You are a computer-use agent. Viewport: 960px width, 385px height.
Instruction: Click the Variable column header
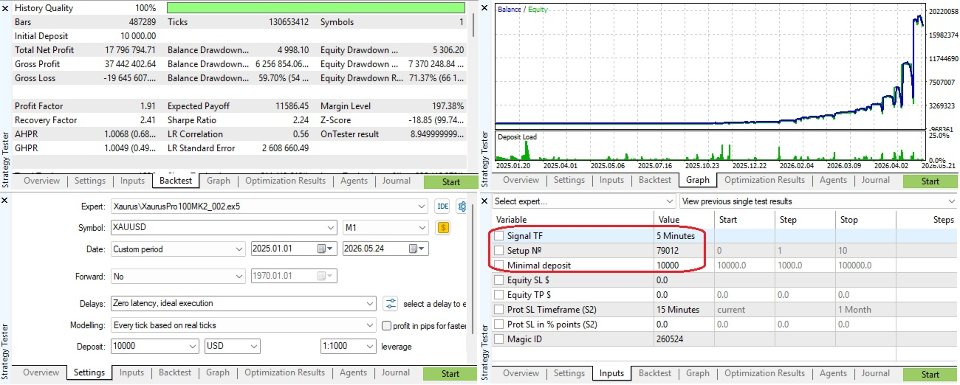(x=573, y=220)
